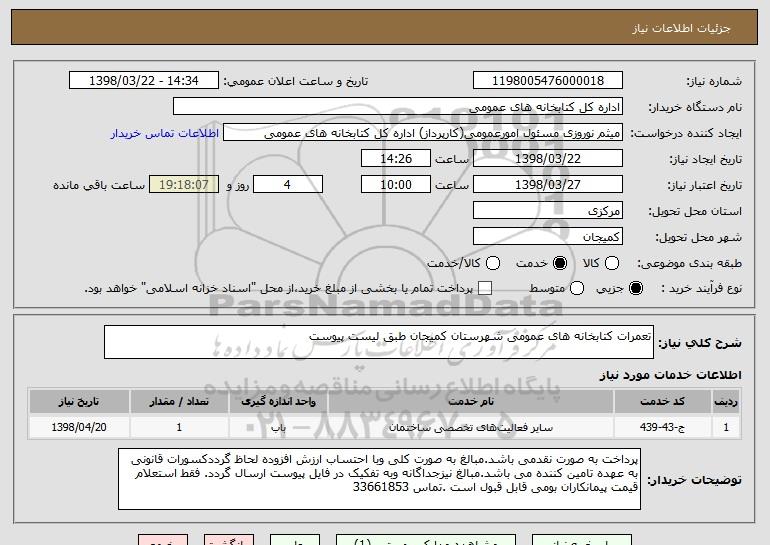
Task: Choose the متوسط purchase process radio
Action: 577,288
